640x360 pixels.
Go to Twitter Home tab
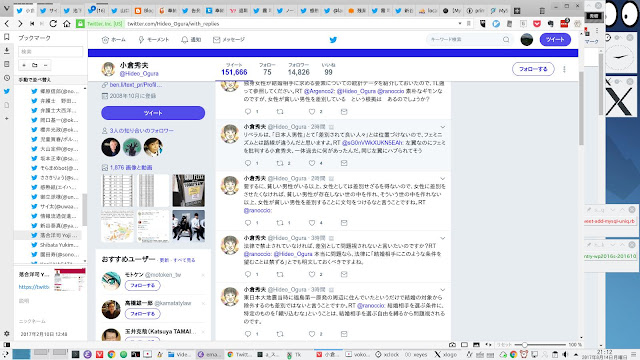point(113,40)
